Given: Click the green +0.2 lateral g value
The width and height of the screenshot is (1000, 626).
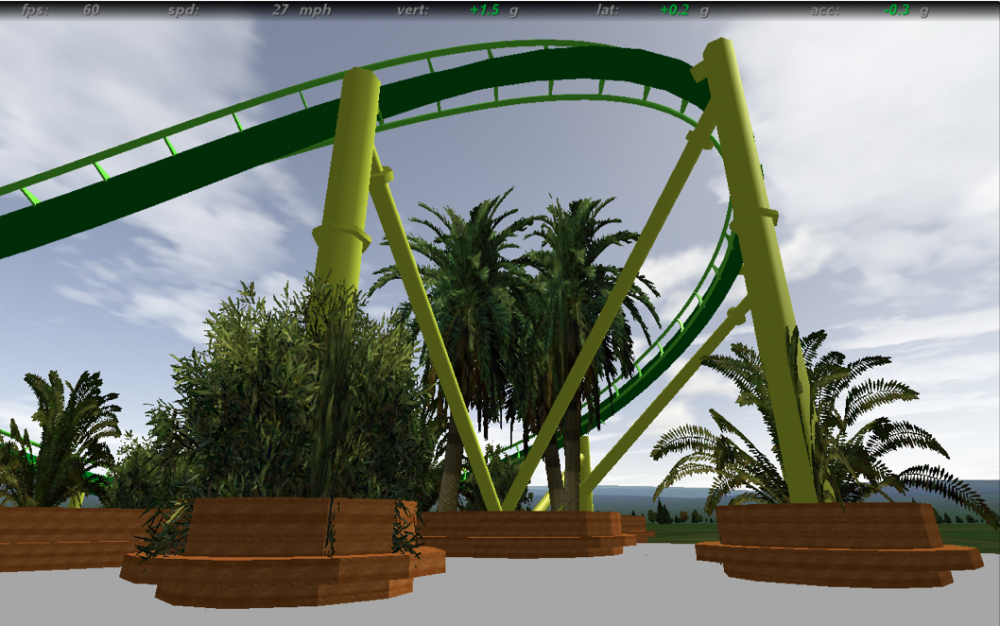Looking at the screenshot, I should pyautogui.click(x=675, y=10).
